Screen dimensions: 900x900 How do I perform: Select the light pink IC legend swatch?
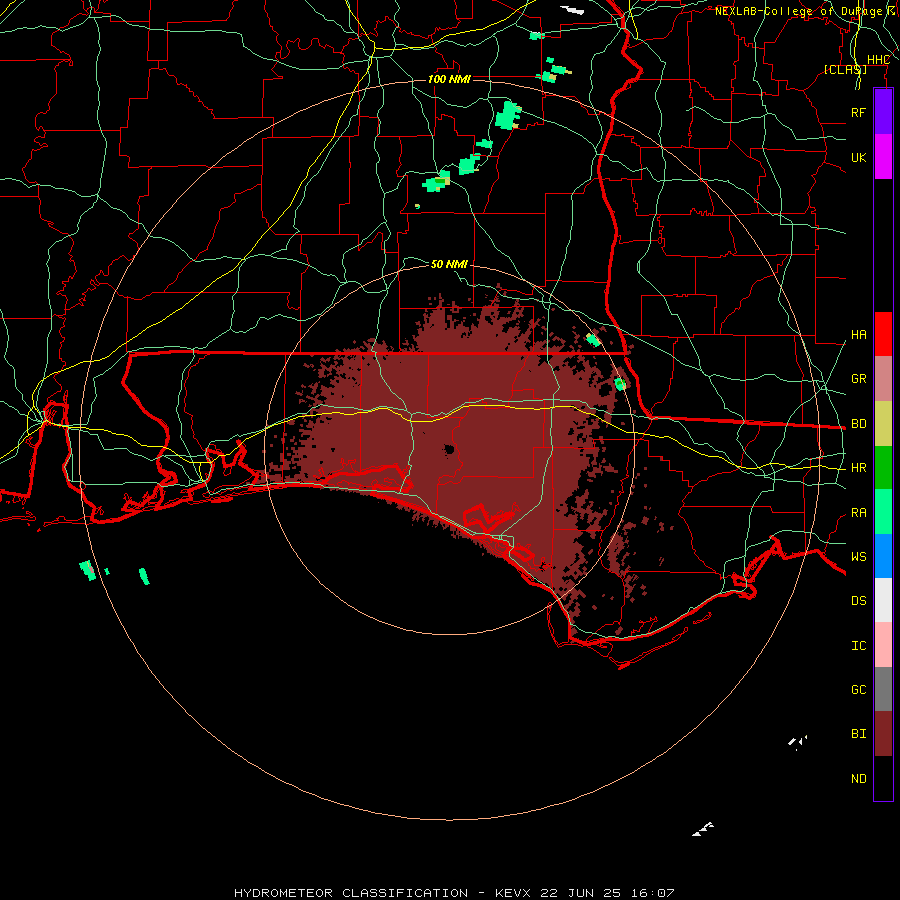pos(883,645)
